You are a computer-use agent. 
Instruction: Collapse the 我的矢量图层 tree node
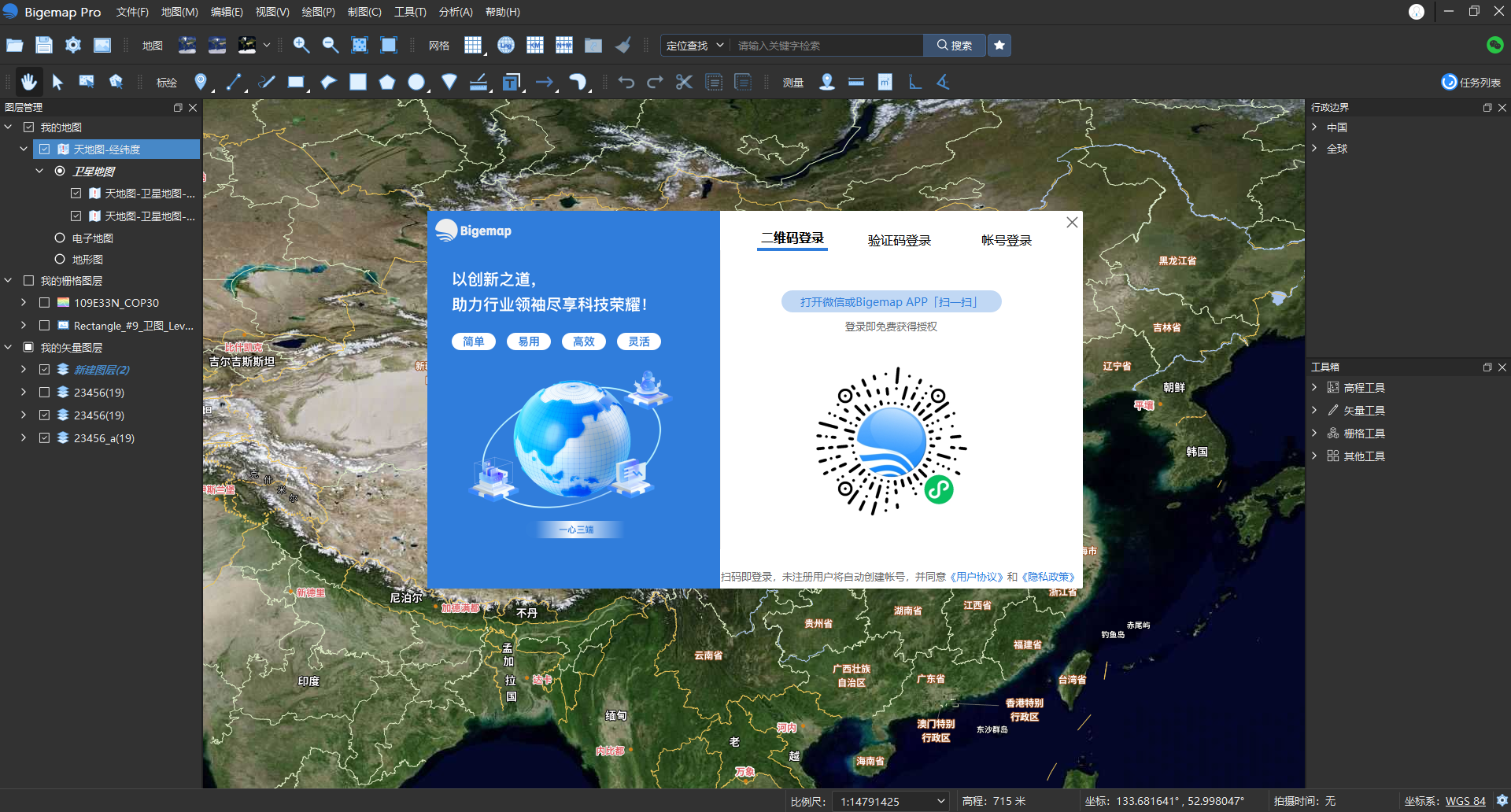coord(9,347)
